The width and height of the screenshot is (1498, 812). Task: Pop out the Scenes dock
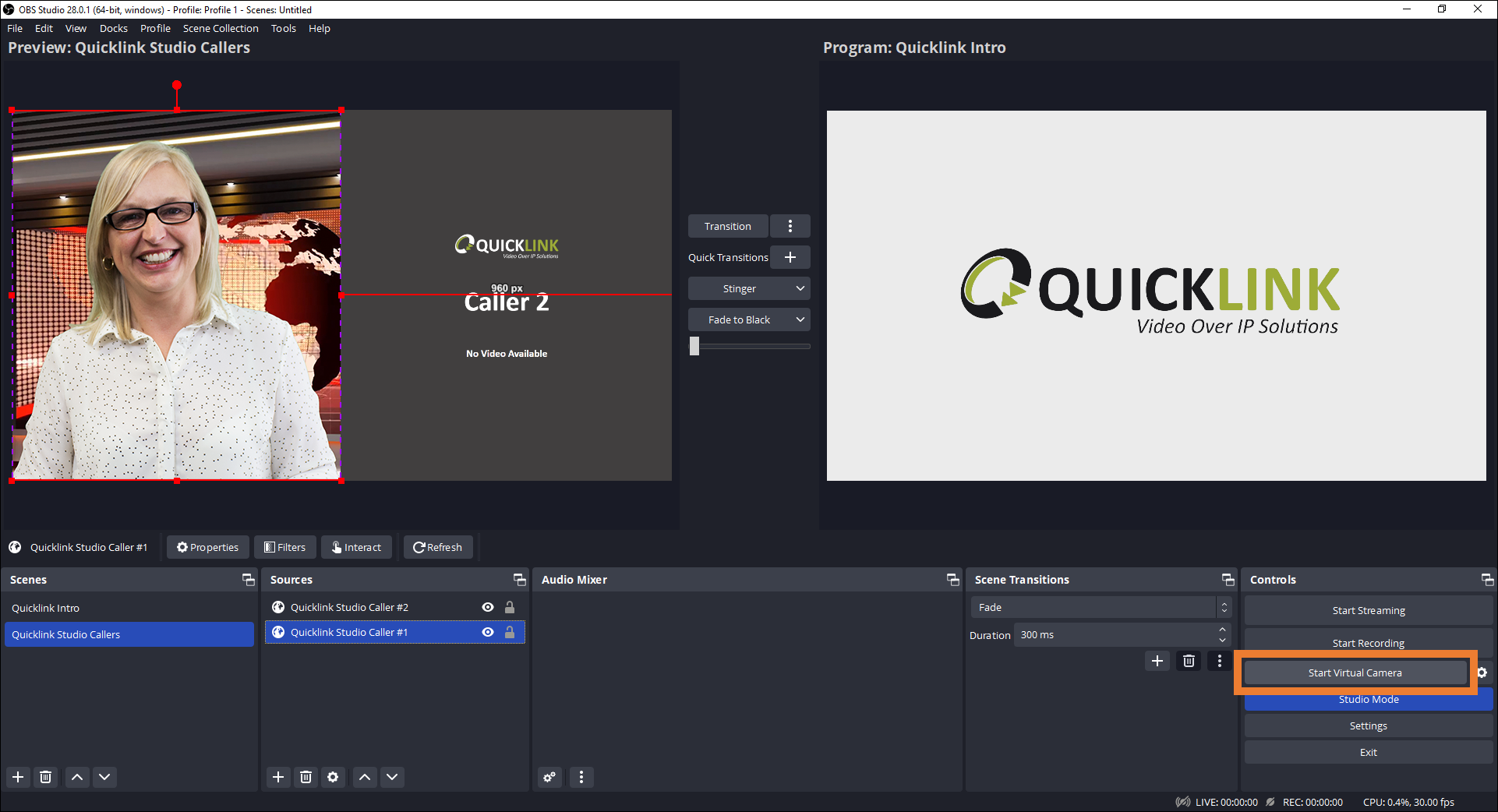coord(249,580)
